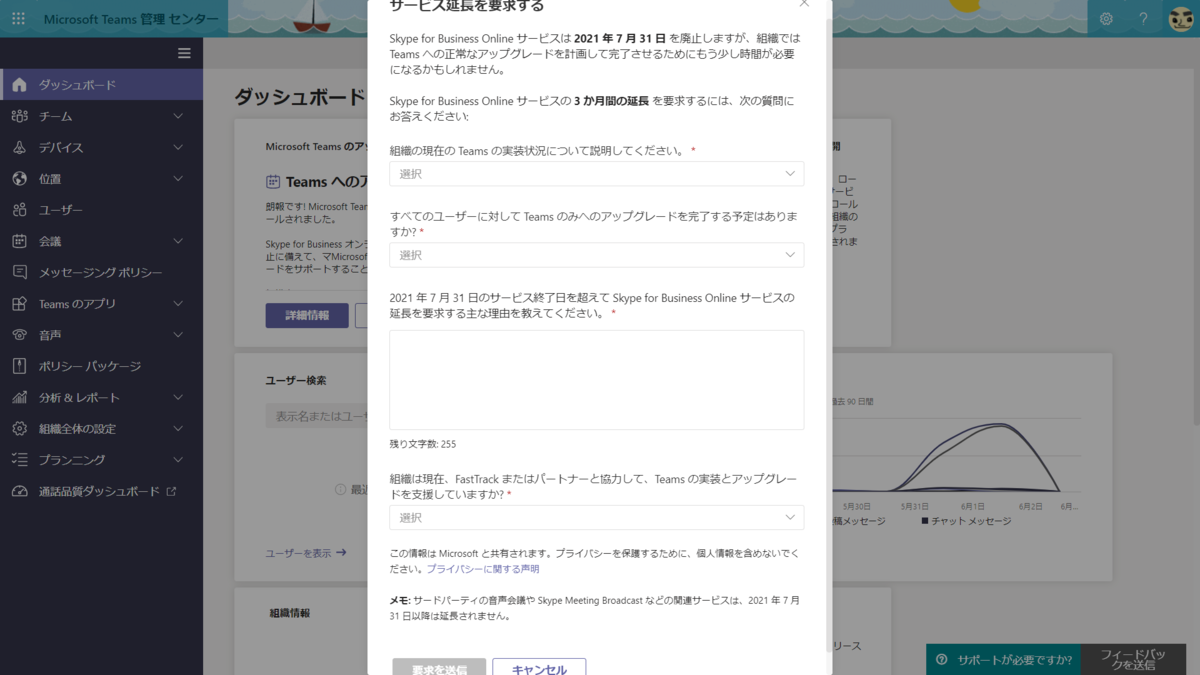Click the Teams (チーム) sidebar icon

pos(19,116)
